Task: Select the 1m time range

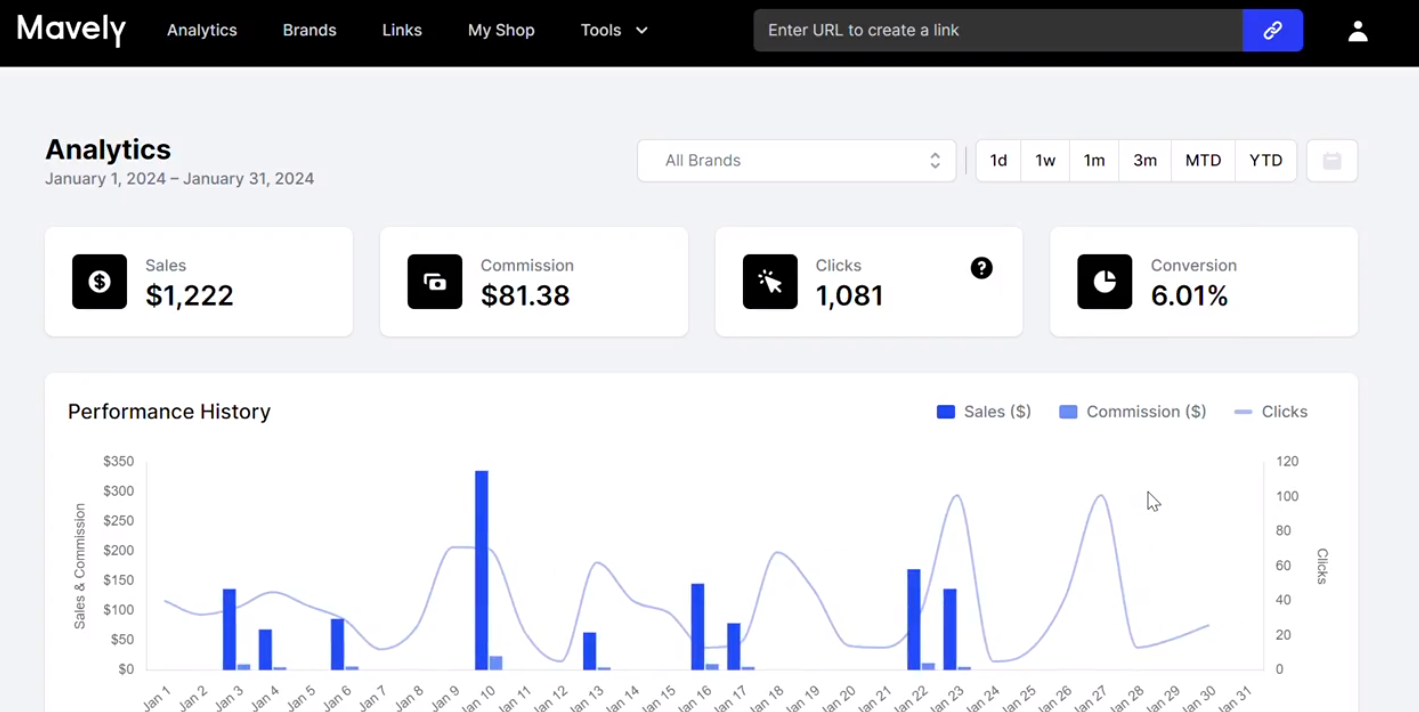Action: point(1094,160)
